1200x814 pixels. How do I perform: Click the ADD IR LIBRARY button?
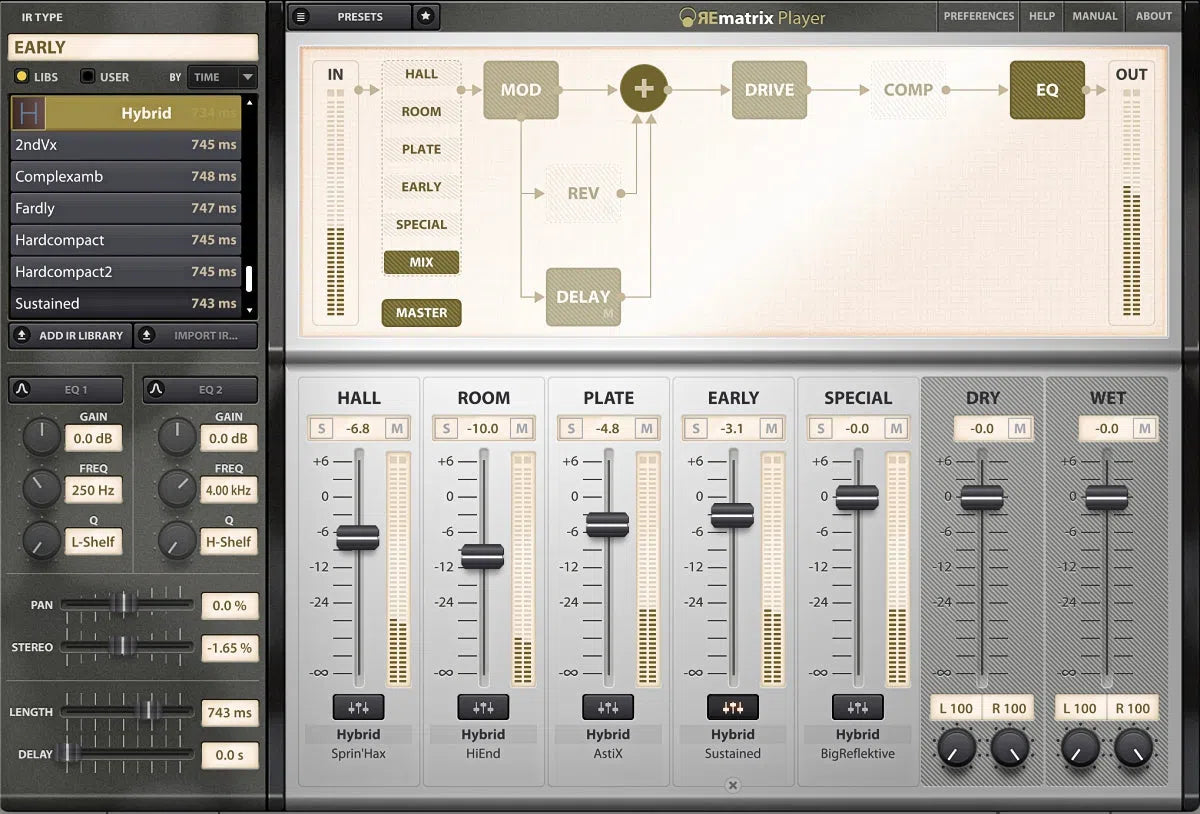[69, 335]
